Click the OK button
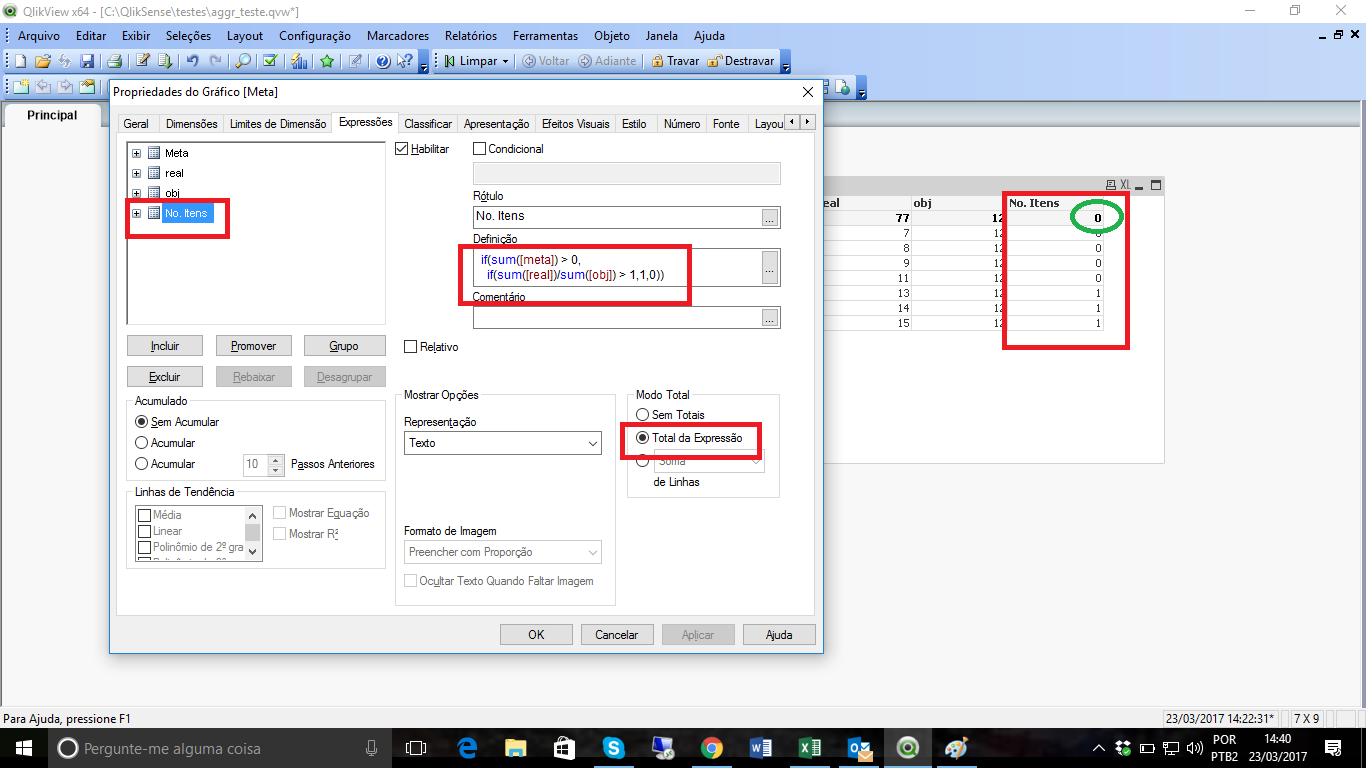1366x768 pixels. [537, 635]
